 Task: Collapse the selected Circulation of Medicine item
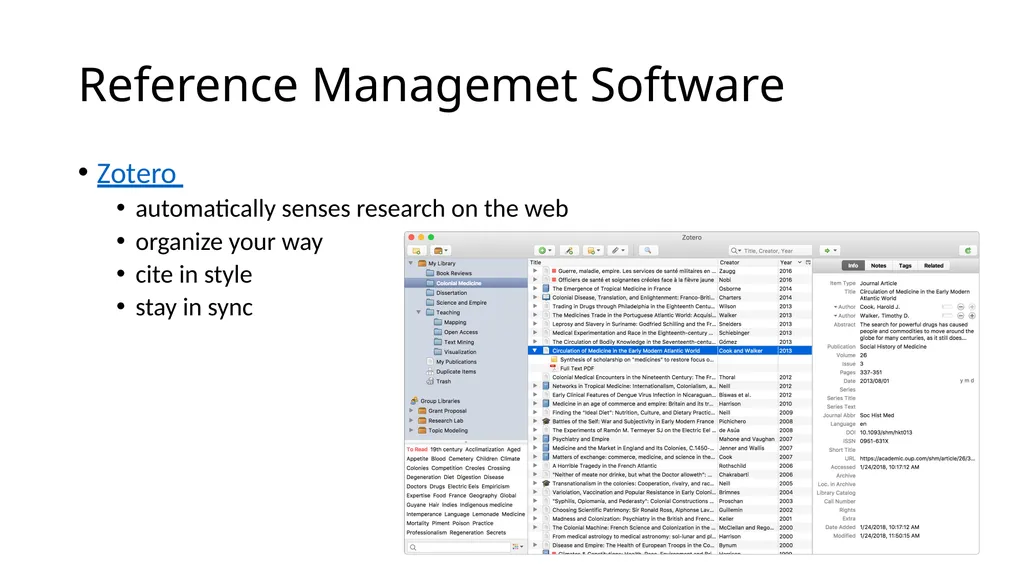tap(535, 351)
